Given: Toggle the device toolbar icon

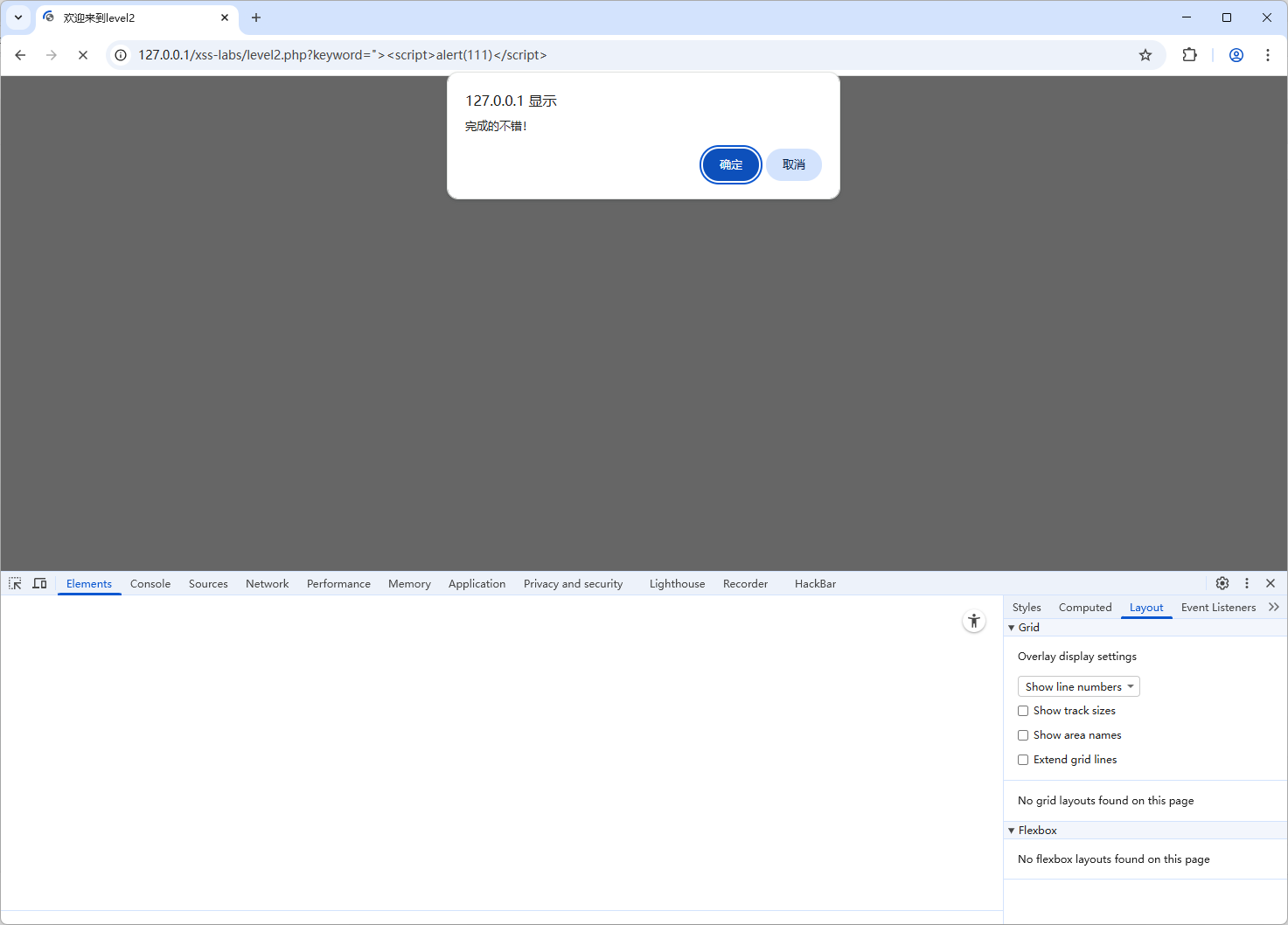Looking at the screenshot, I should click(39, 583).
